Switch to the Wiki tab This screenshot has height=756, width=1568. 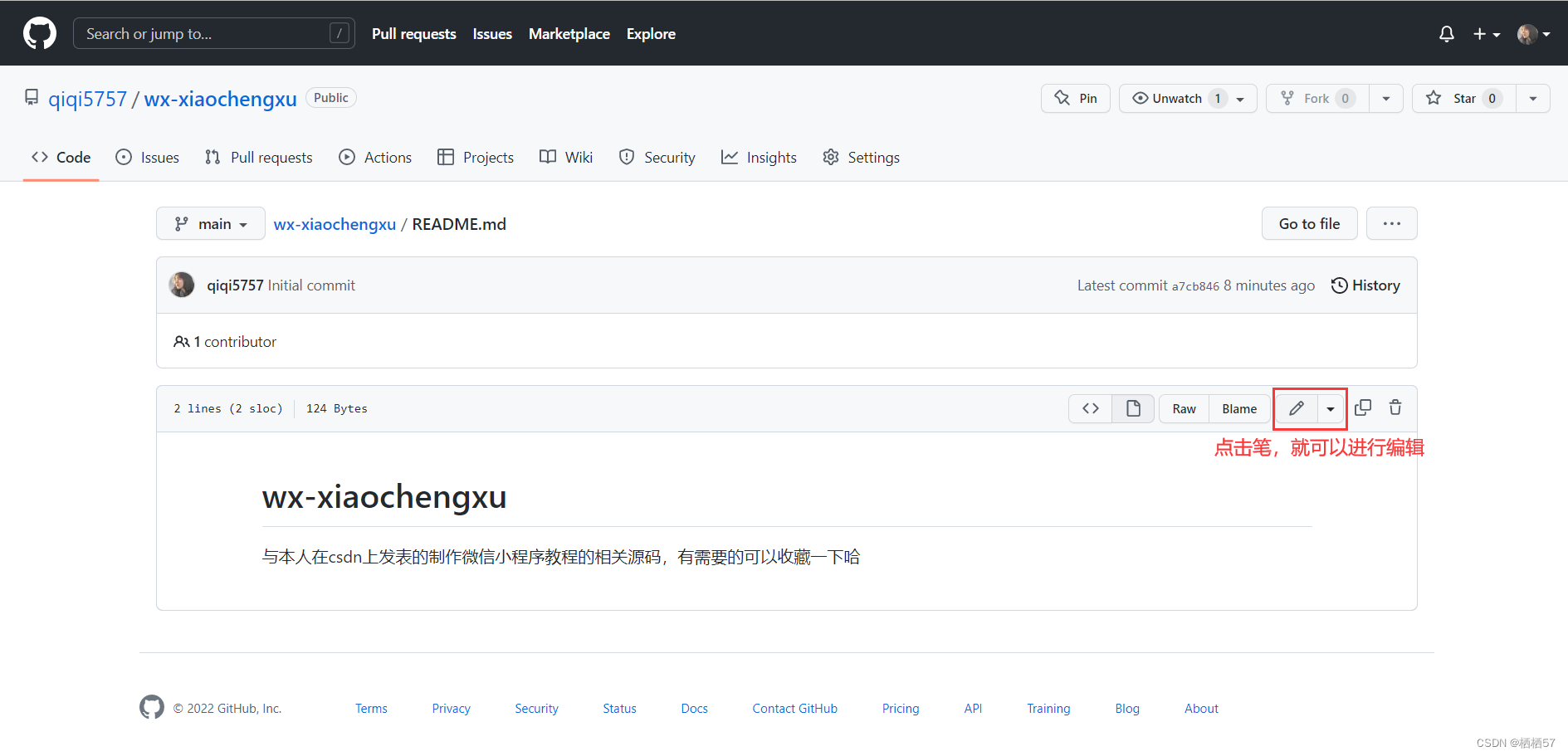566,157
